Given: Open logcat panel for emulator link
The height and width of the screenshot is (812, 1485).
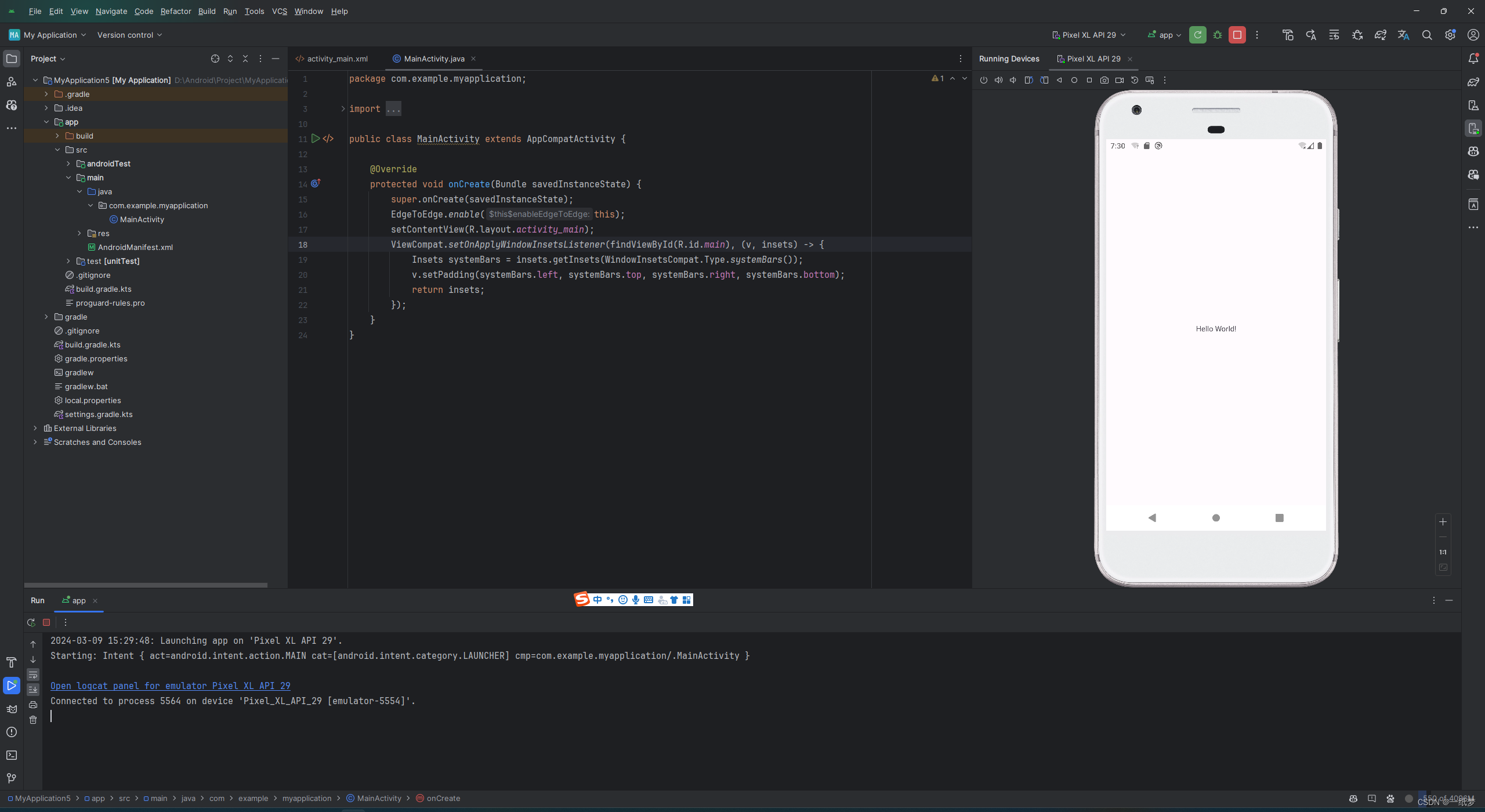Looking at the screenshot, I should [170, 686].
